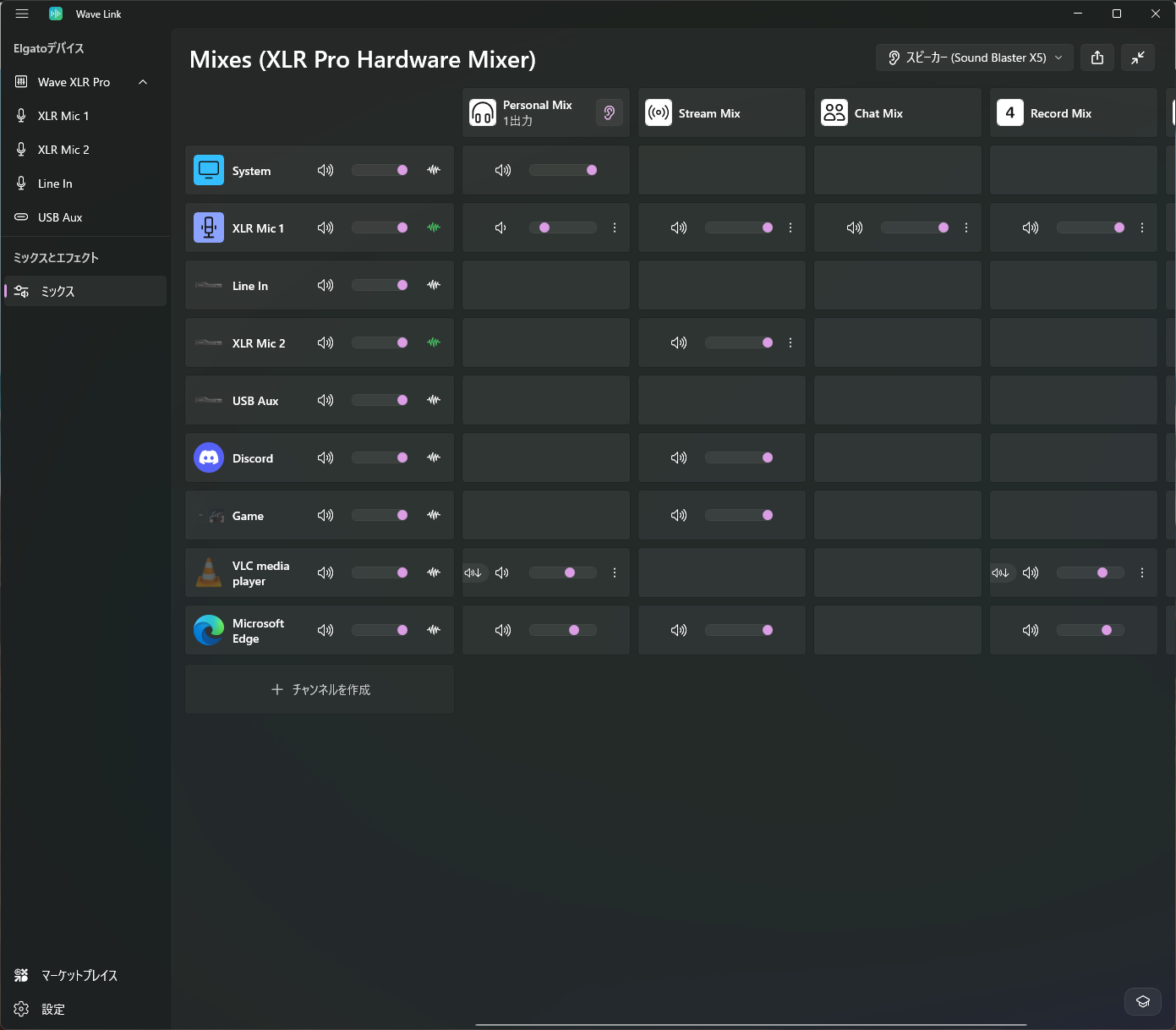Click the ear icon on Personal Mix
This screenshot has height=1030, width=1176.
coord(610,112)
